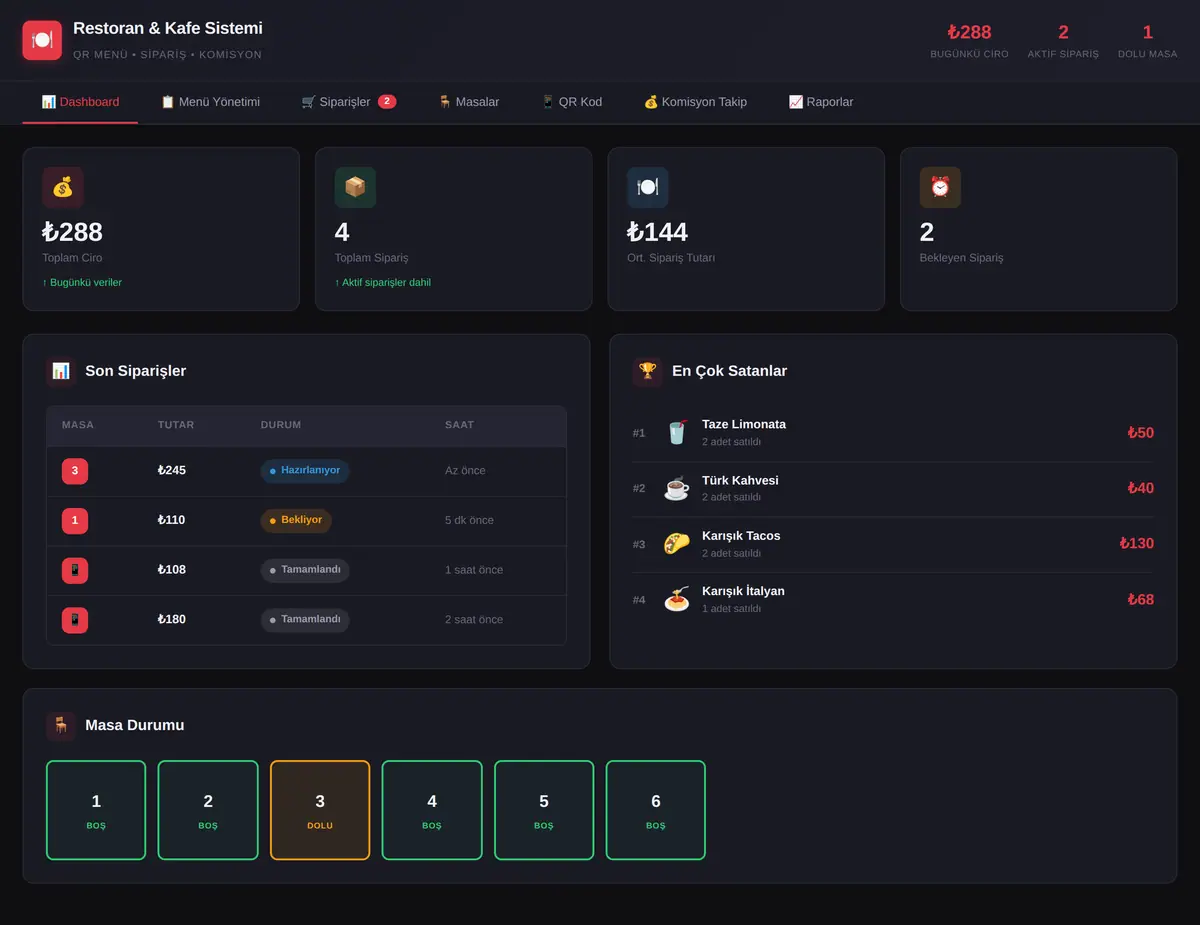Click the chair icon beside Masa Durumu
This screenshot has height=925, width=1200.
tap(61, 725)
